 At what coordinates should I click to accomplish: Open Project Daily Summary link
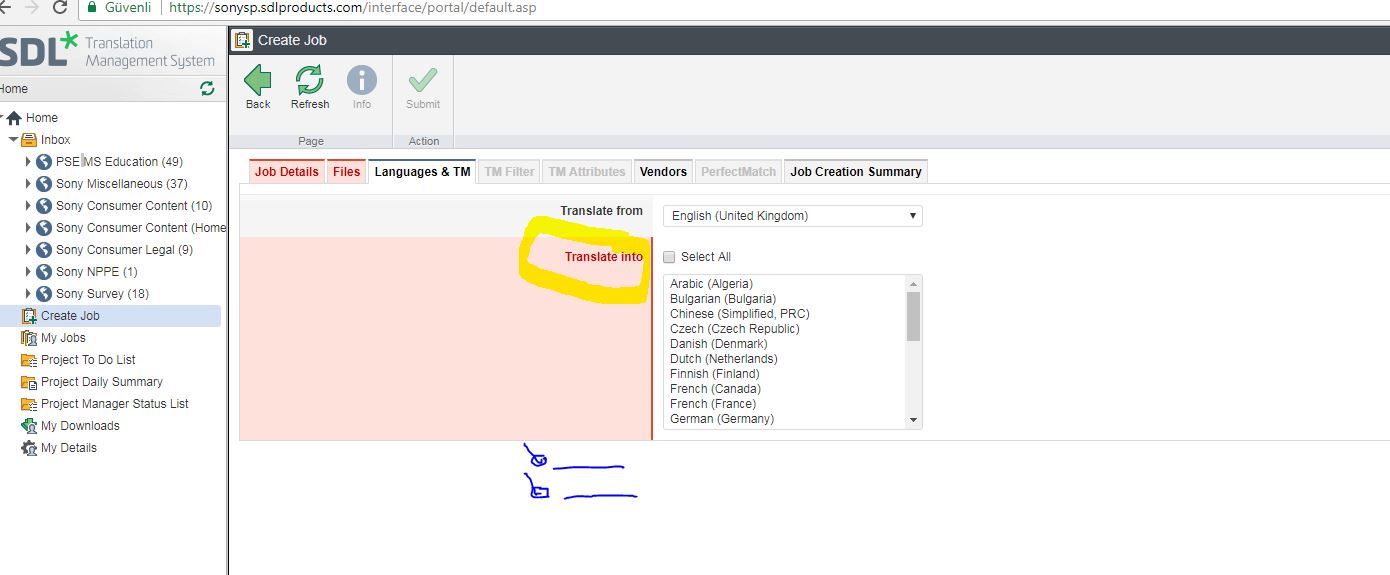pos(102,382)
